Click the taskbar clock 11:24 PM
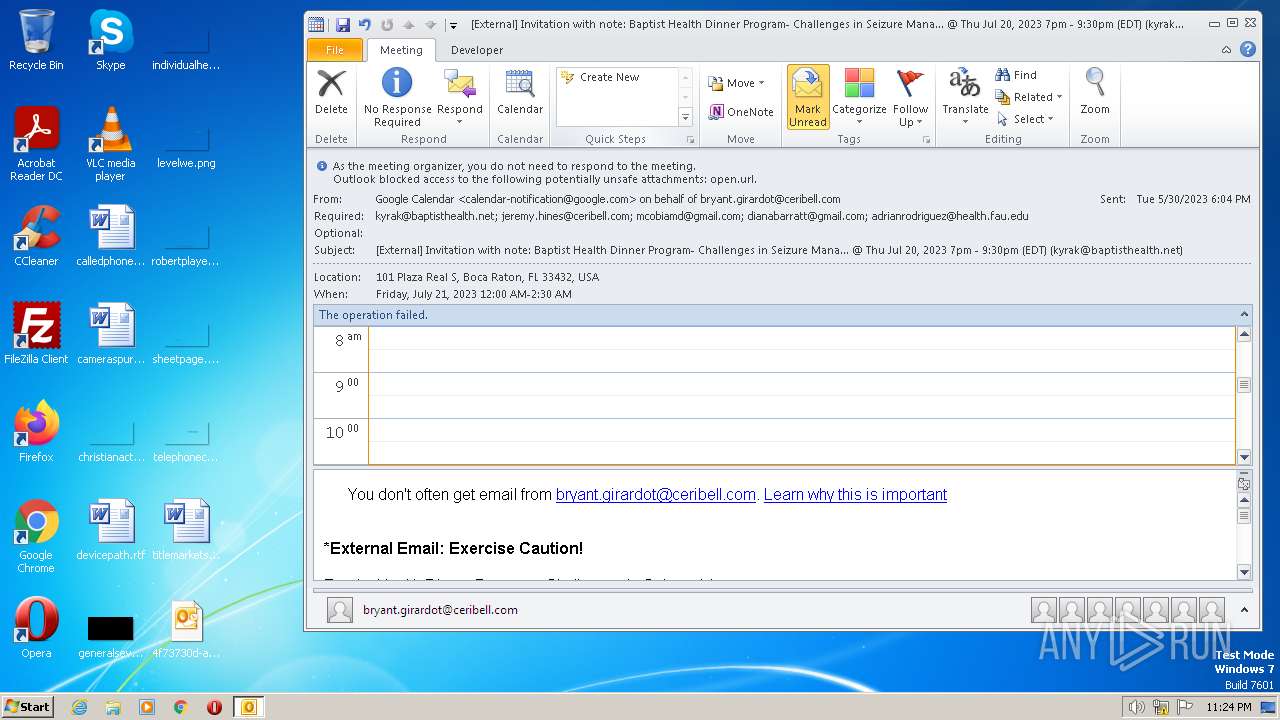Image resolution: width=1280 pixels, height=720 pixels. (x=1229, y=707)
